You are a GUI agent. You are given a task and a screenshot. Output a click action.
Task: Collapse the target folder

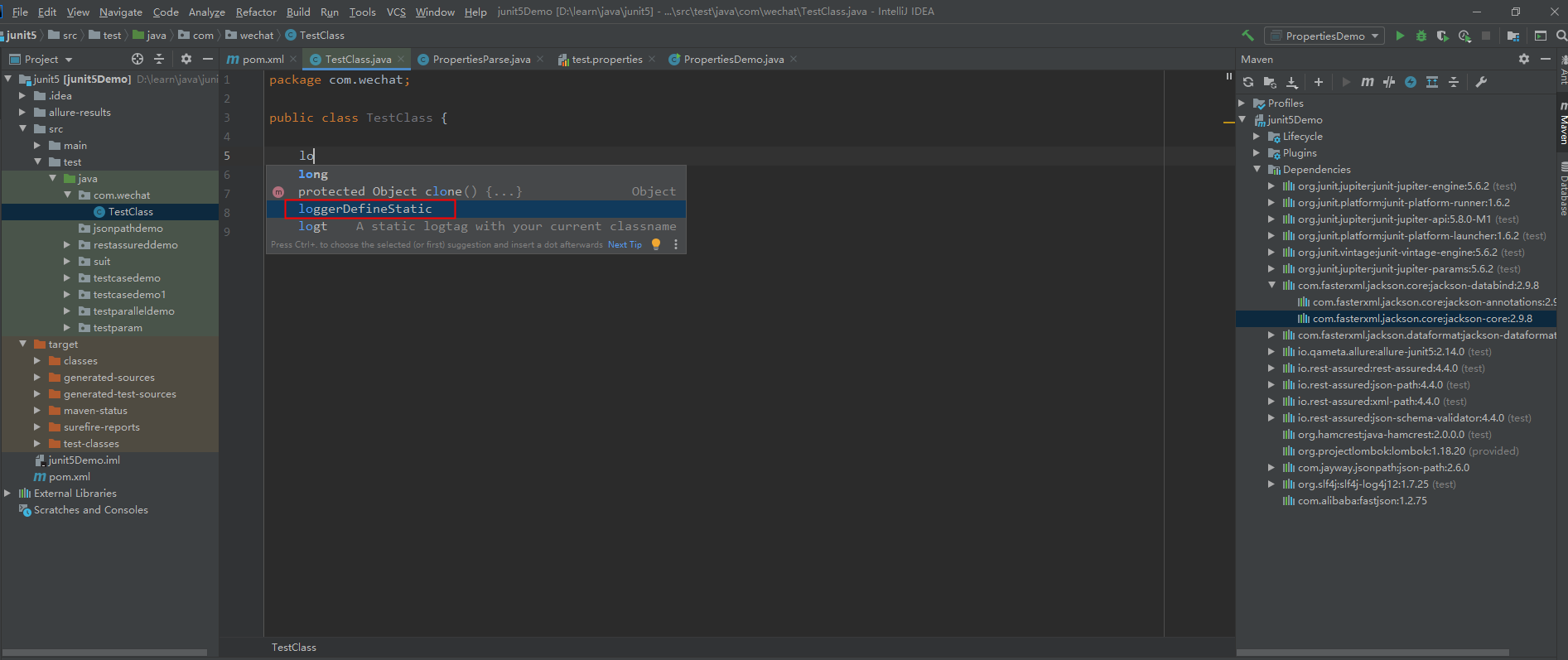(x=22, y=344)
